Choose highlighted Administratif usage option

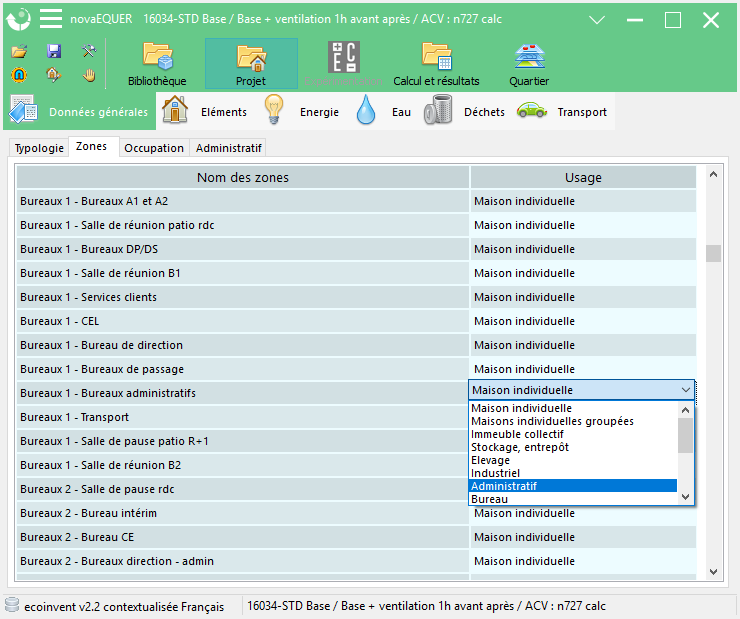click(x=573, y=486)
